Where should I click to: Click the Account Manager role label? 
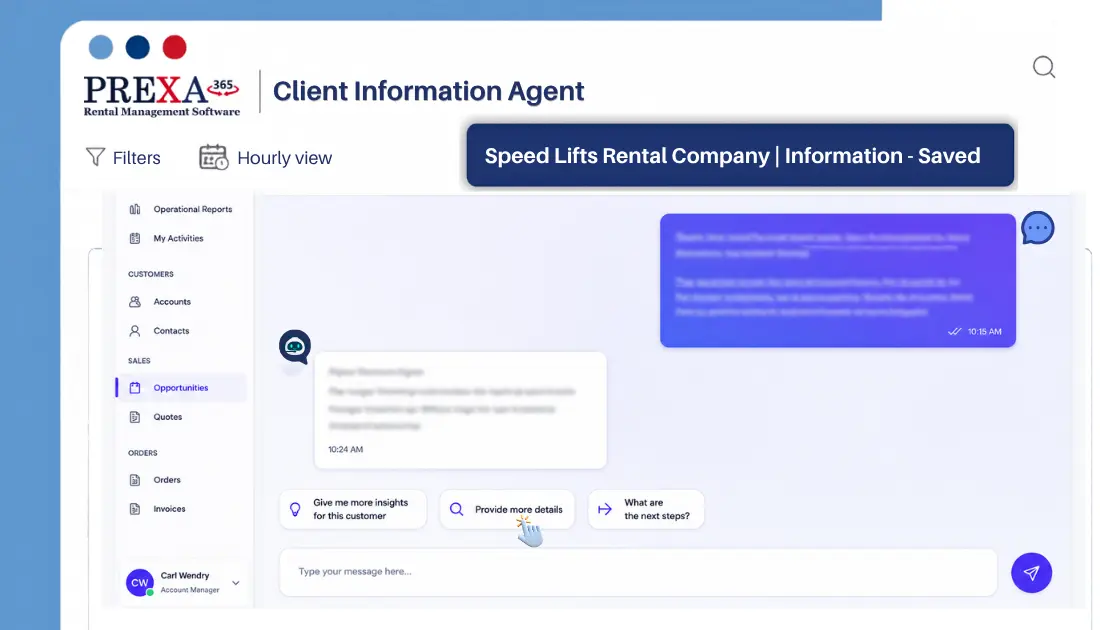[x=189, y=590]
